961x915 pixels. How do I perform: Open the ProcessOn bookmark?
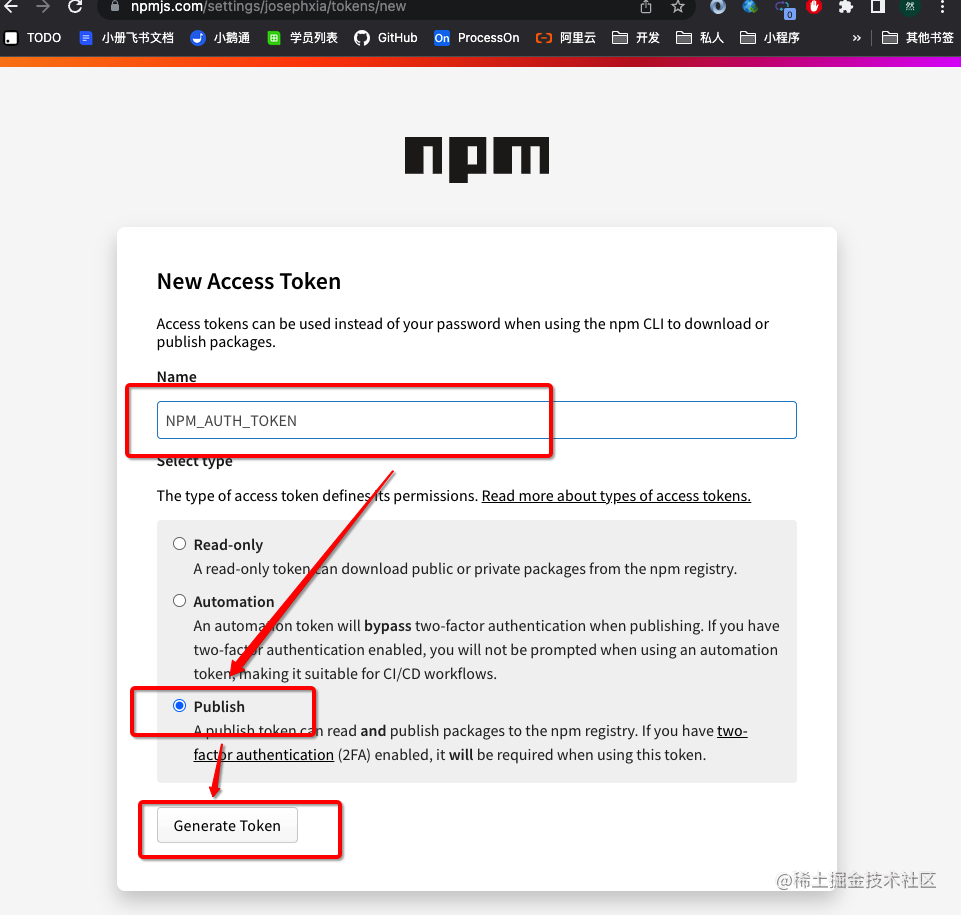476,38
